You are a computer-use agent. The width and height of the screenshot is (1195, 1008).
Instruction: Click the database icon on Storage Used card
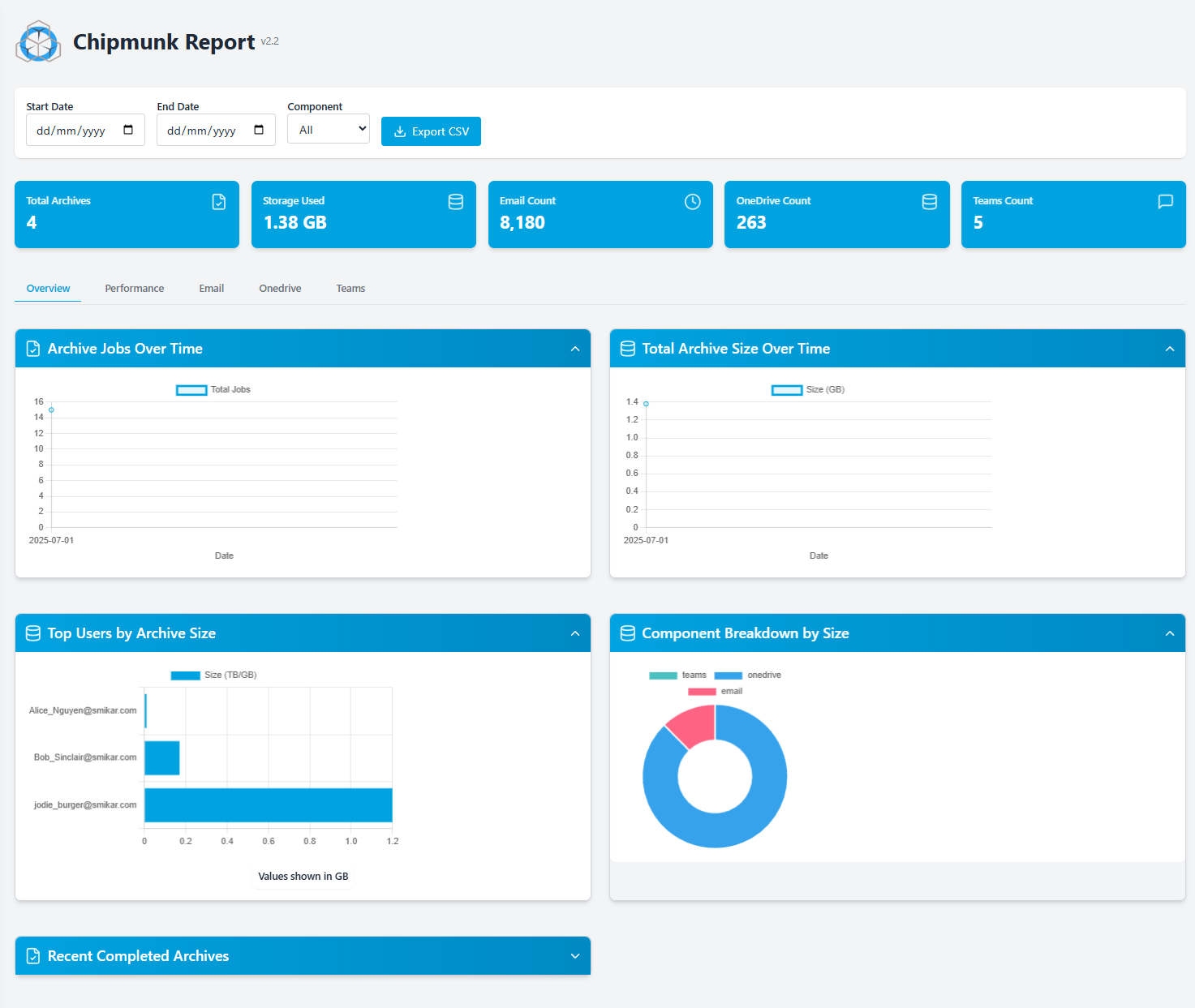[456, 202]
